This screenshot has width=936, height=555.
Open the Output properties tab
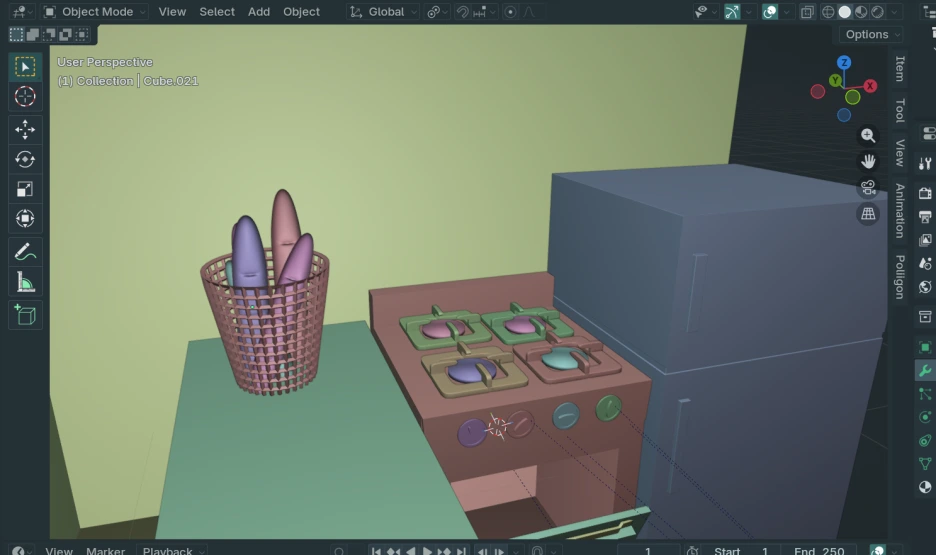(925, 217)
